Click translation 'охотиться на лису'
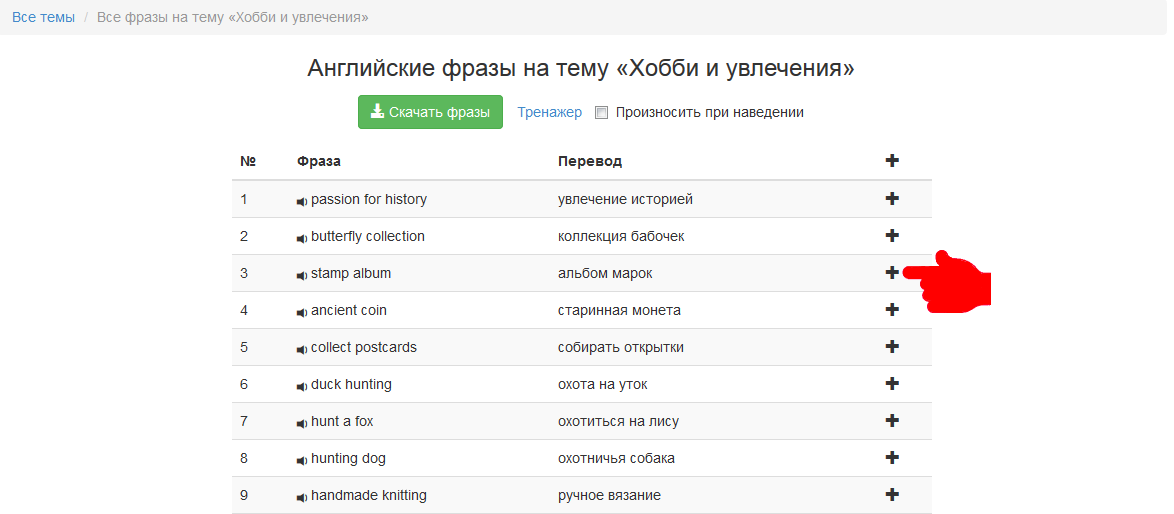 point(618,421)
